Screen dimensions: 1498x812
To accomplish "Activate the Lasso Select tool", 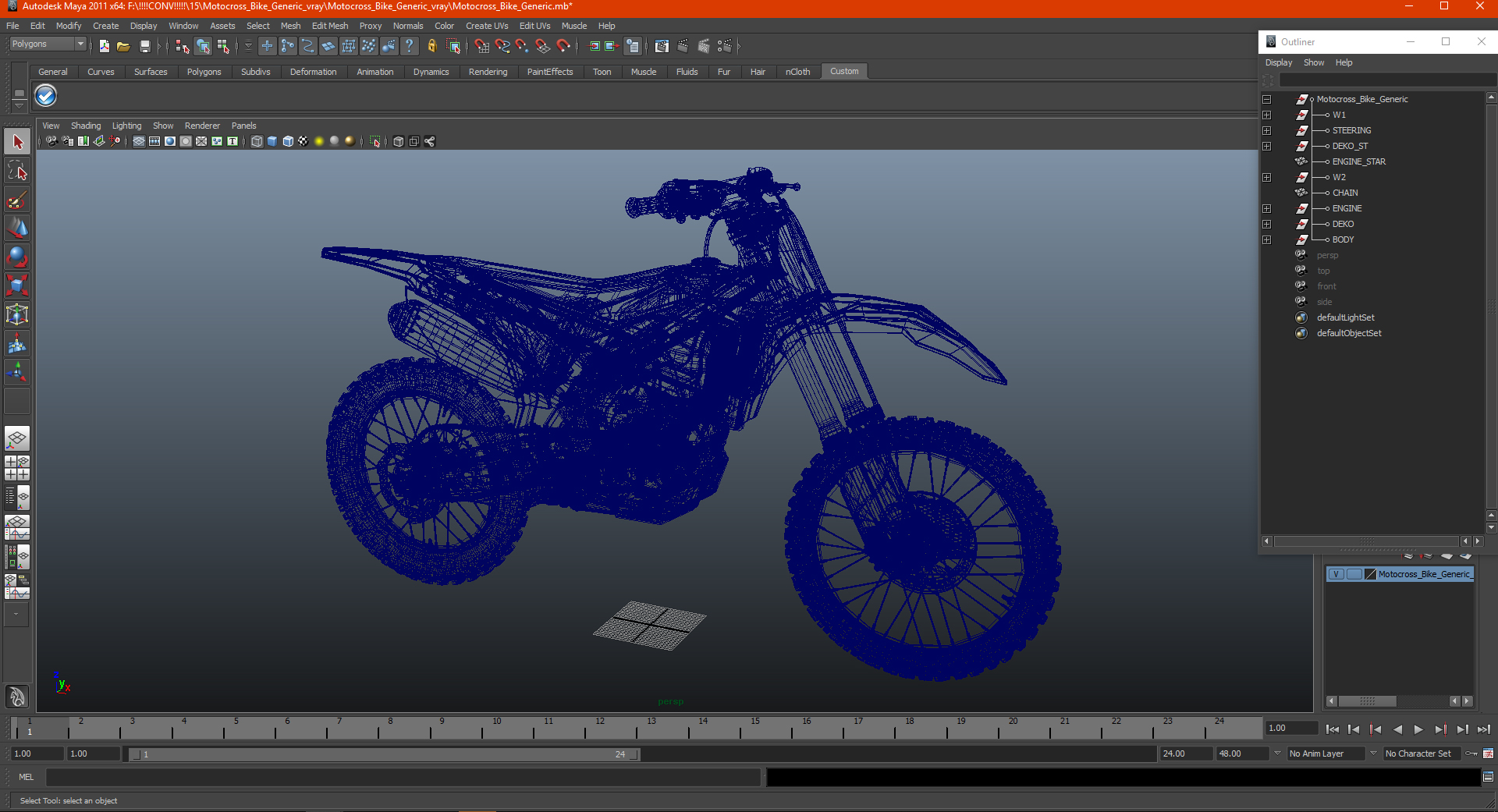I will (x=17, y=171).
